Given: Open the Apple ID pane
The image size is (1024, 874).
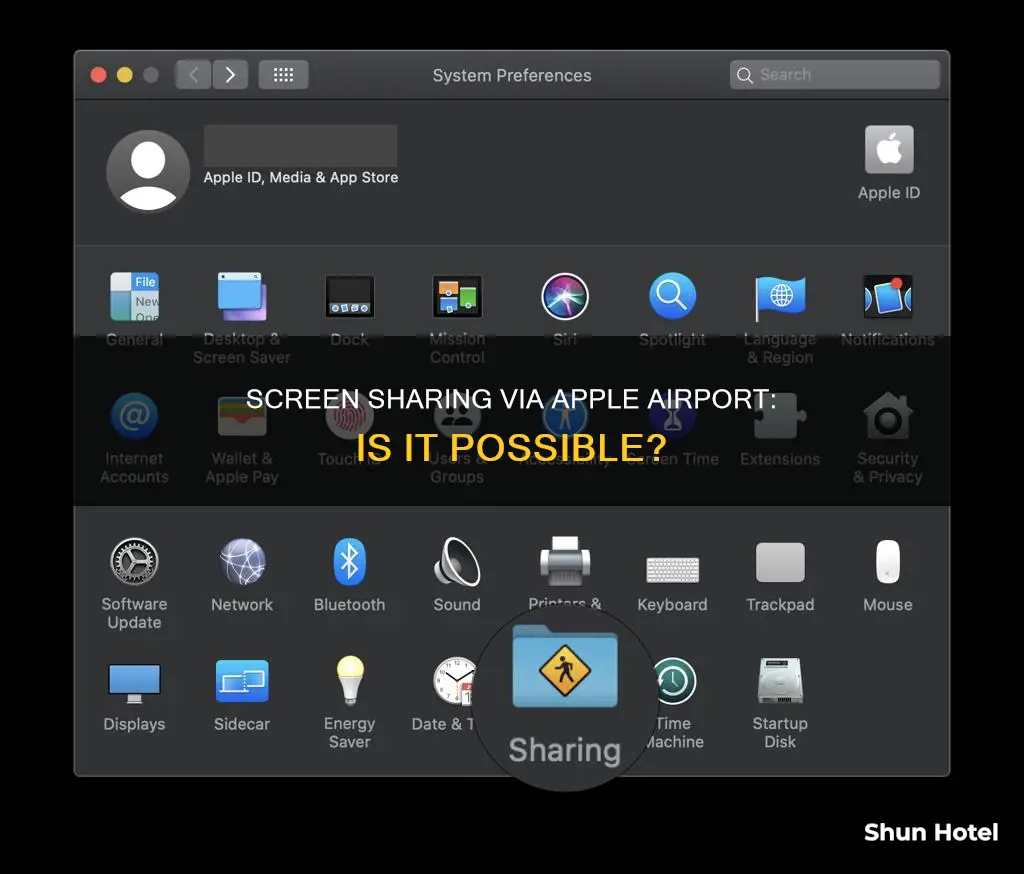Looking at the screenshot, I should pyautogui.click(x=889, y=150).
